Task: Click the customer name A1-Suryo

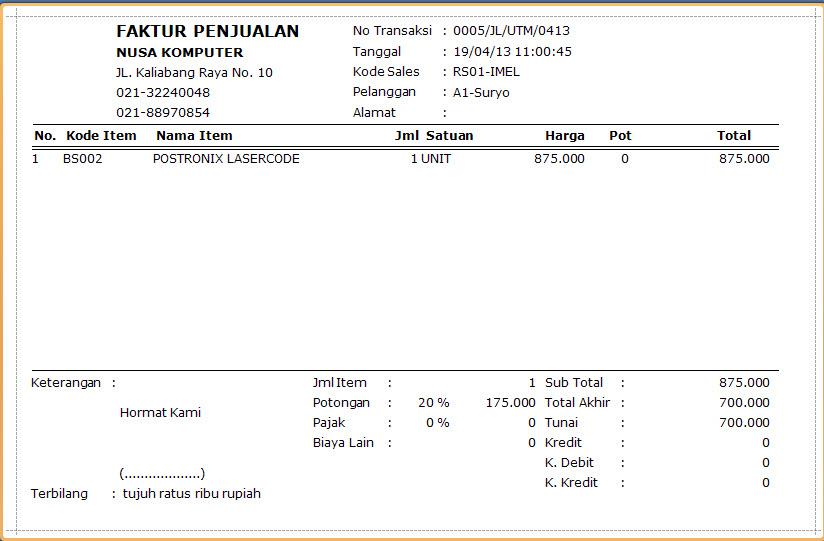Action: click(x=481, y=93)
